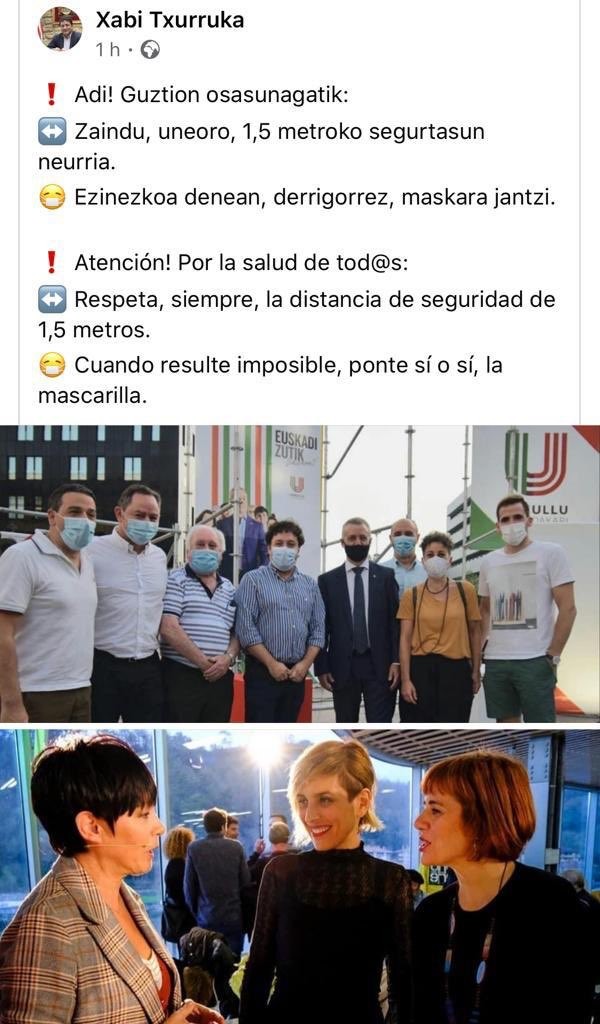
Task: Open the post's "1 h" timestamp
Action: (x=108, y=50)
